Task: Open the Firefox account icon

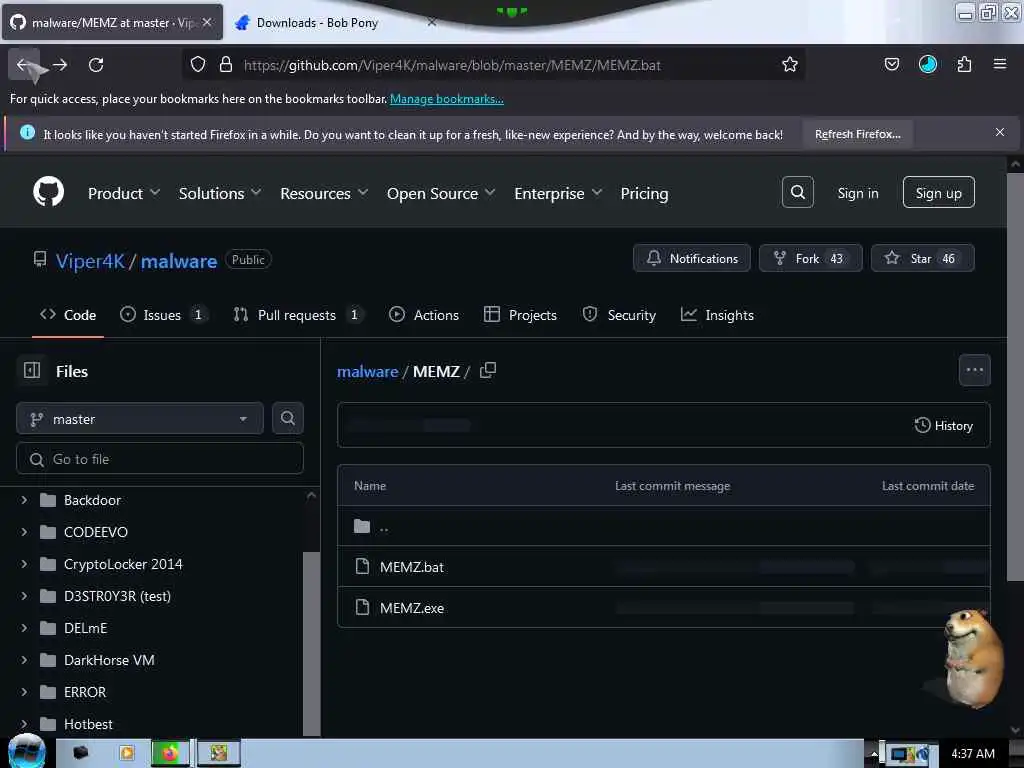Action: 927,65
